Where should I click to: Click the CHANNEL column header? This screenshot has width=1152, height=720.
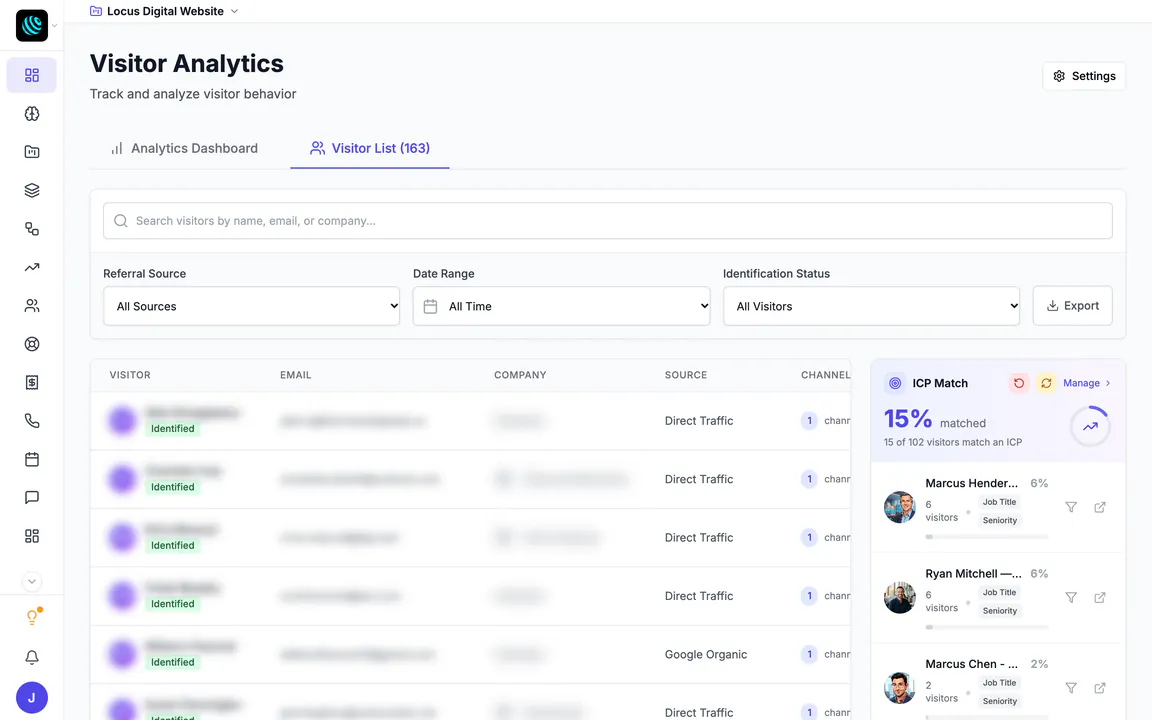tap(825, 375)
